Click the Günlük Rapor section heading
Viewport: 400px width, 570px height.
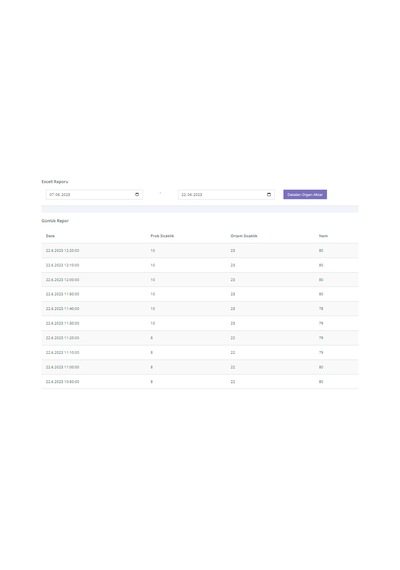pyautogui.click(x=55, y=221)
